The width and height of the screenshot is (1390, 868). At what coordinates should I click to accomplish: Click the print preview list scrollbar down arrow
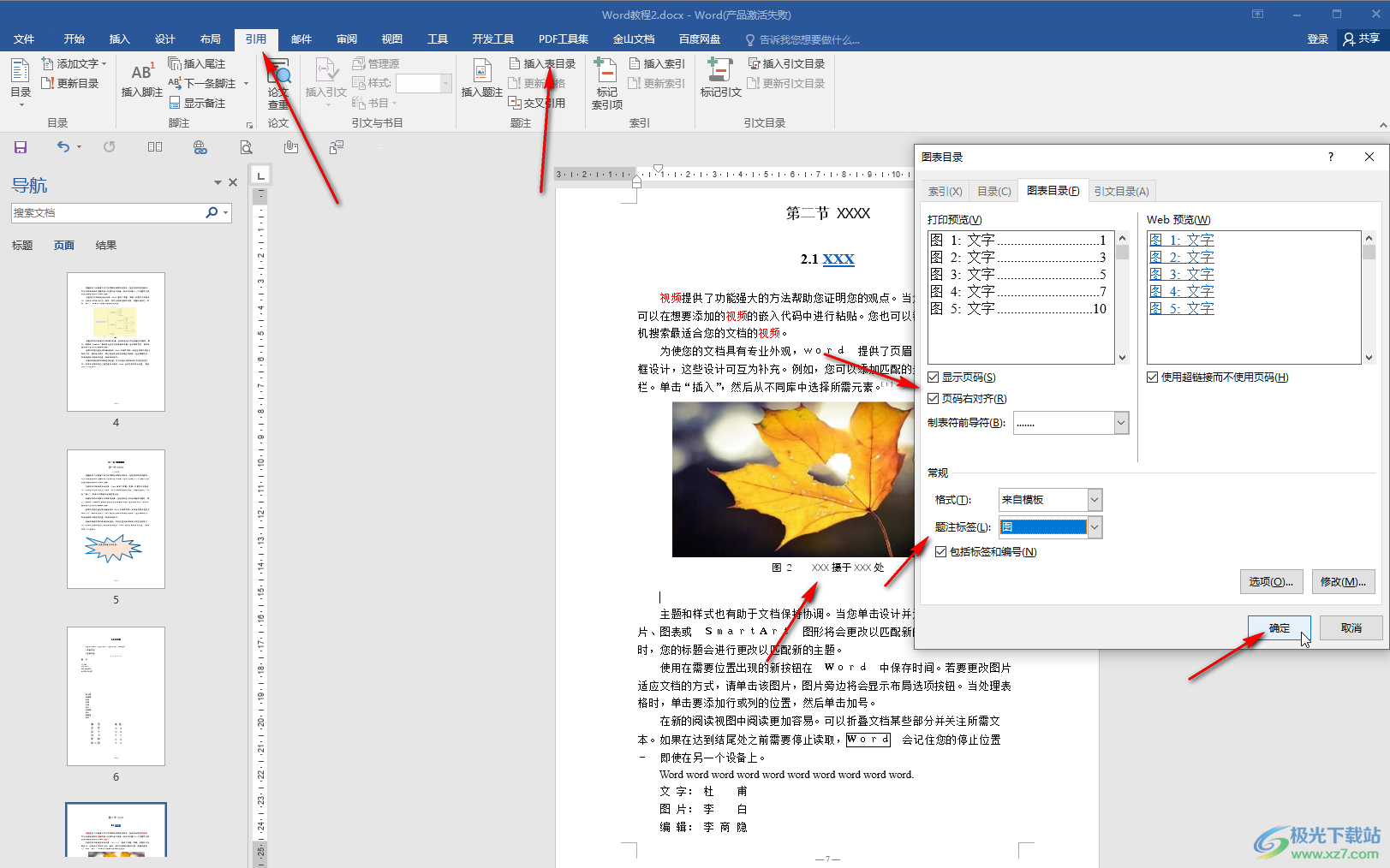pyautogui.click(x=1122, y=358)
